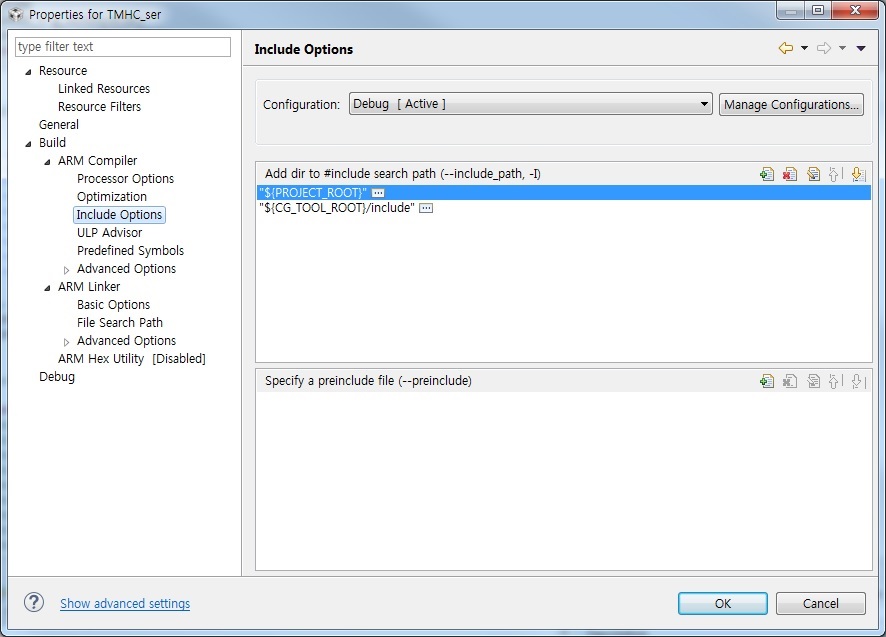This screenshot has height=637, width=886.
Task: Open Processor Options page
Action: click(125, 179)
